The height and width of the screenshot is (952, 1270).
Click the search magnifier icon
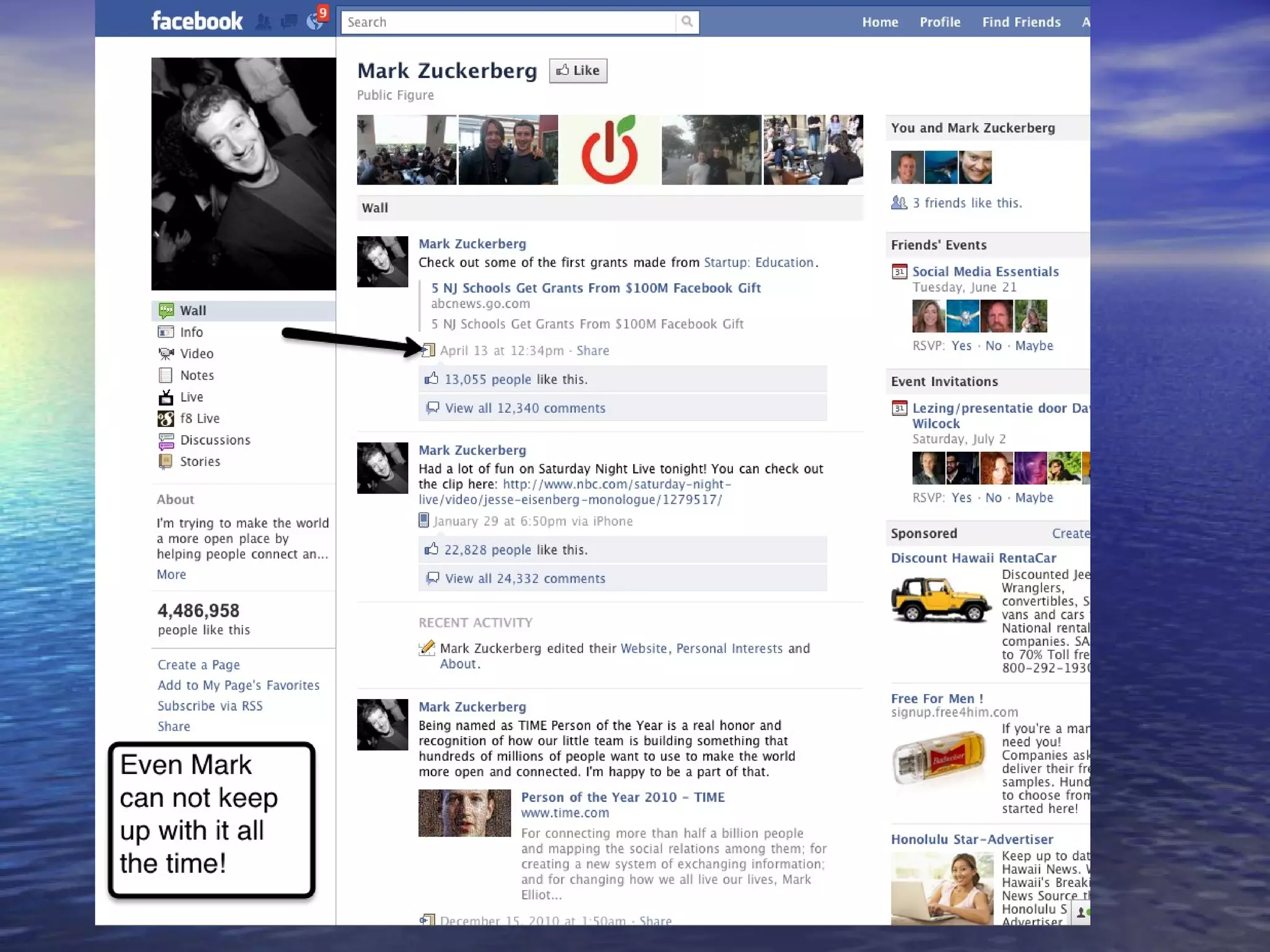(686, 22)
